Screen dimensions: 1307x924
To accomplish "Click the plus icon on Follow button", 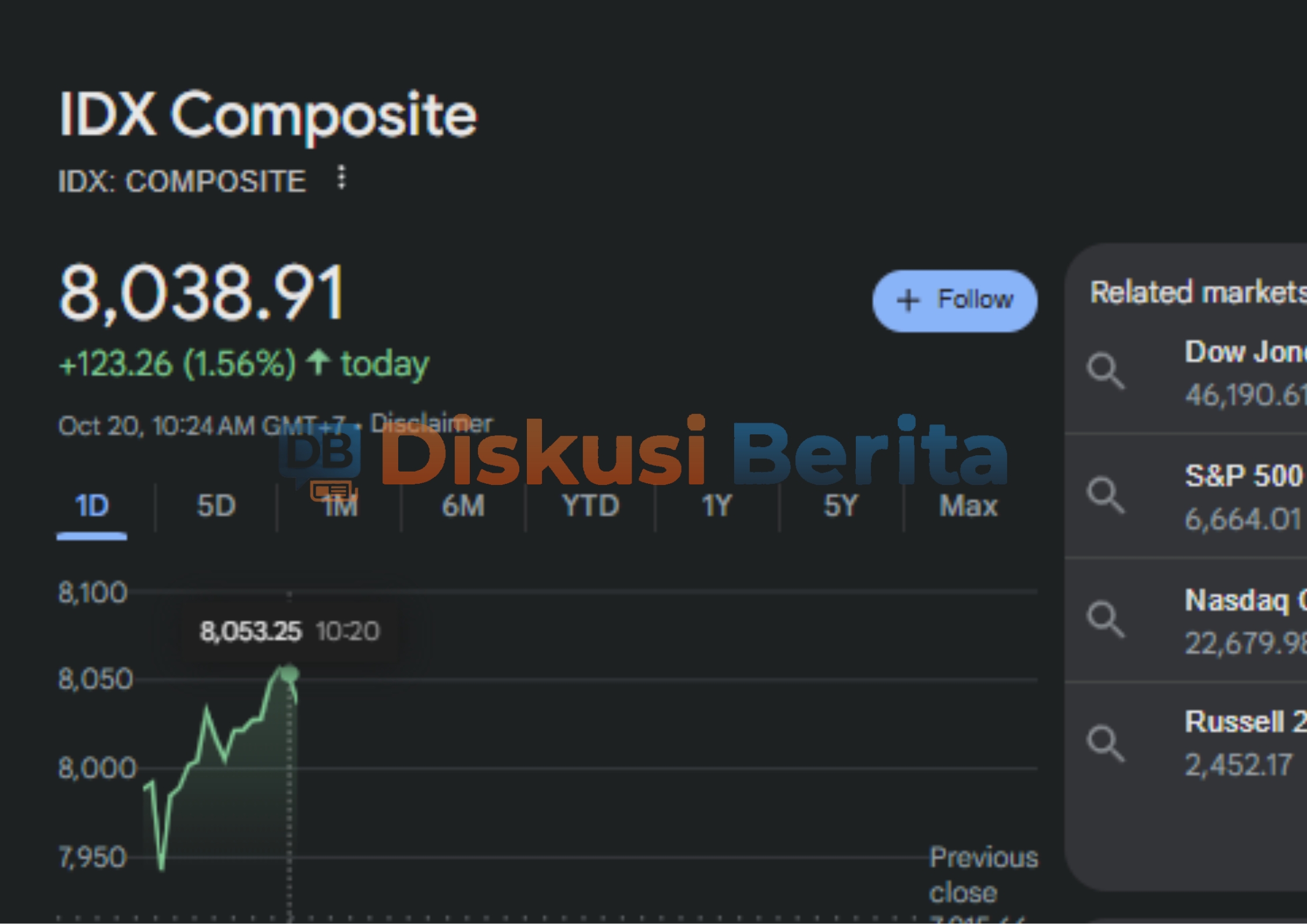I will pyautogui.click(x=908, y=300).
